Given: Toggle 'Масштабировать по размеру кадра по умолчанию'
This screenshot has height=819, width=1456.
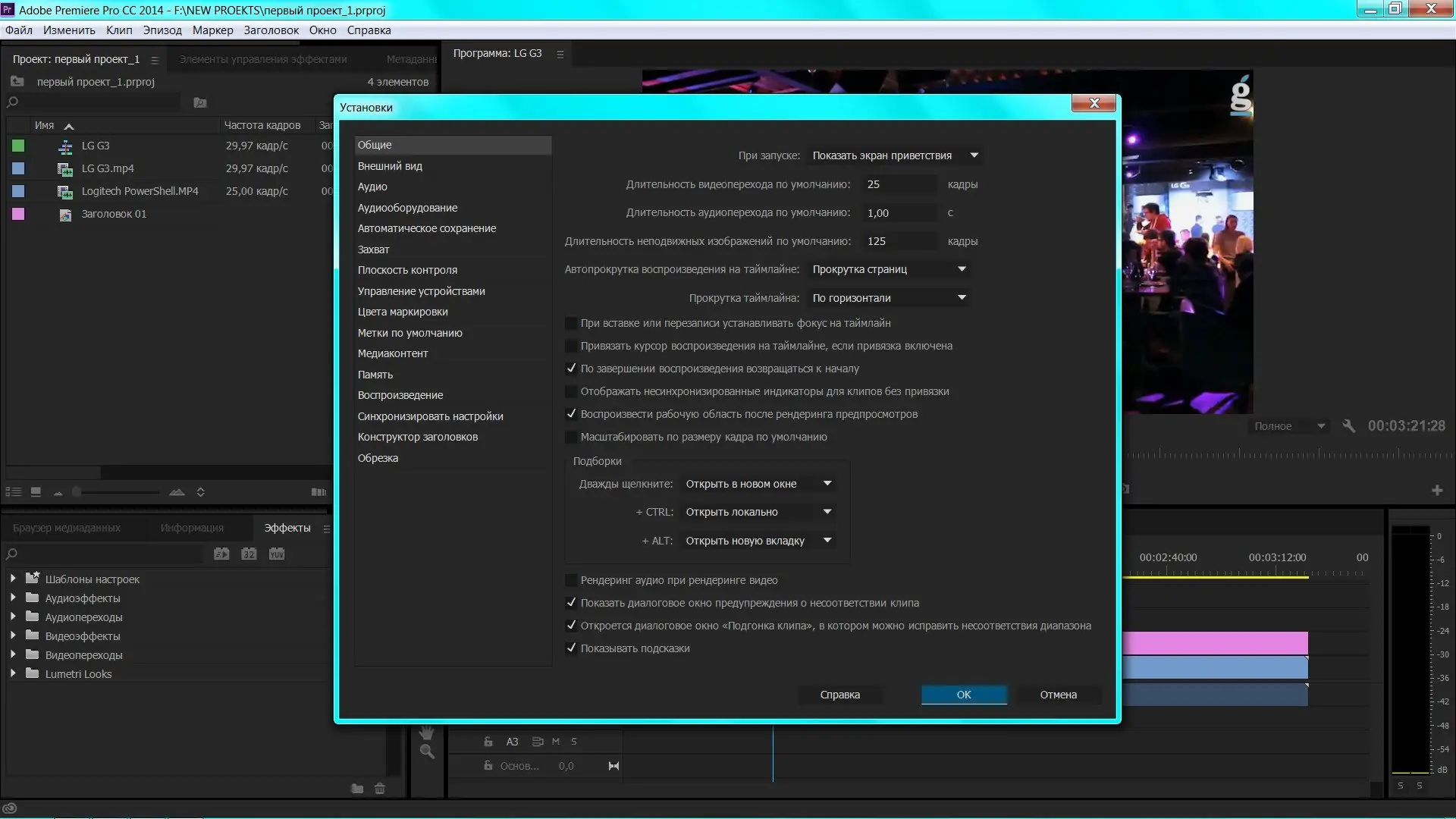Looking at the screenshot, I should [571, 437].
